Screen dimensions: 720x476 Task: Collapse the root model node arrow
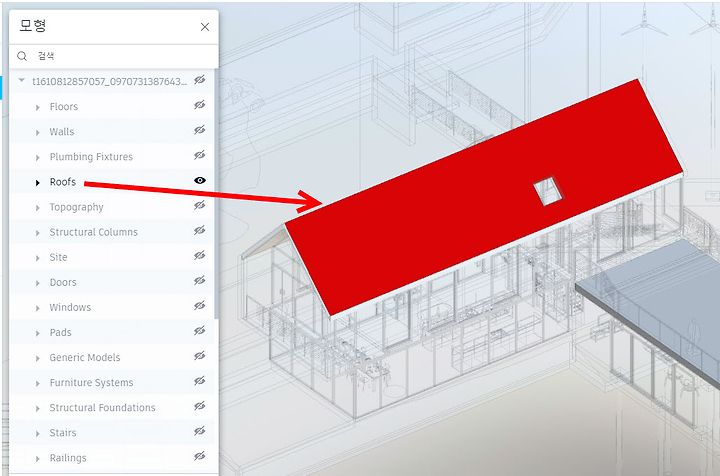(21, 80)
